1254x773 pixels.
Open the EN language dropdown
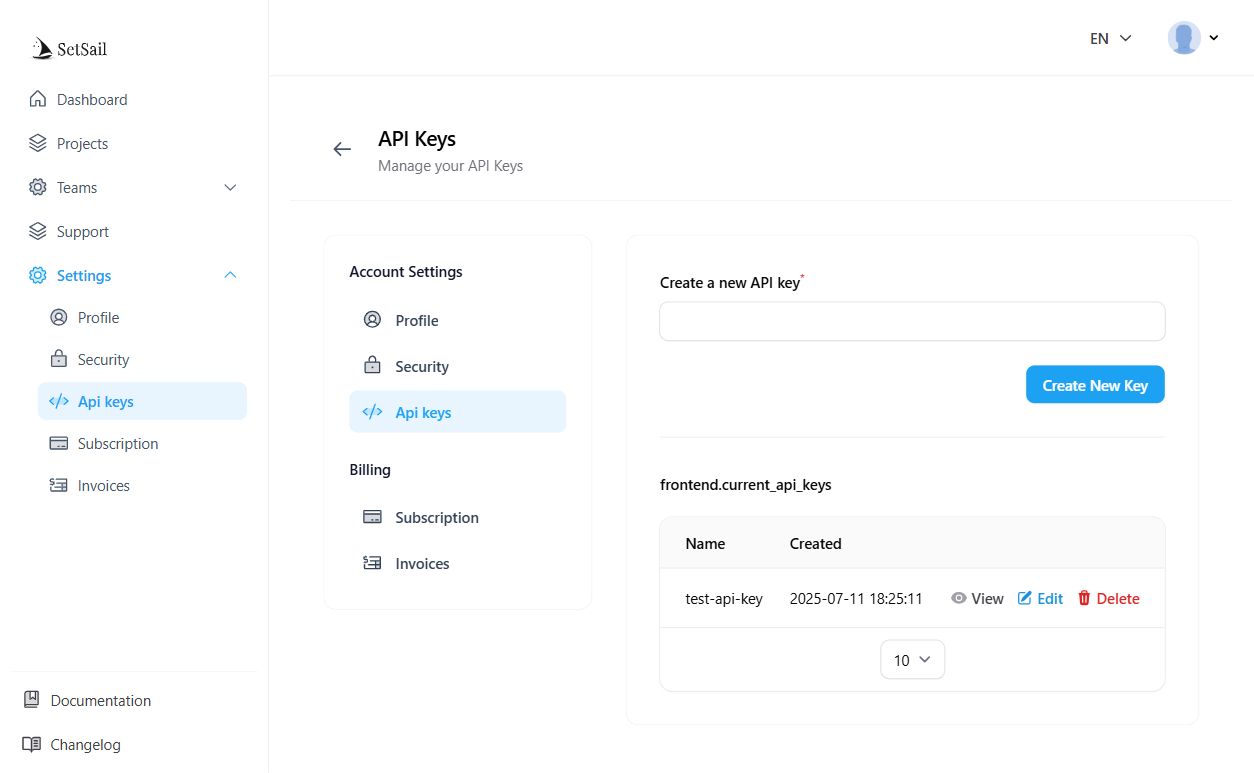tap(1110, 38)
